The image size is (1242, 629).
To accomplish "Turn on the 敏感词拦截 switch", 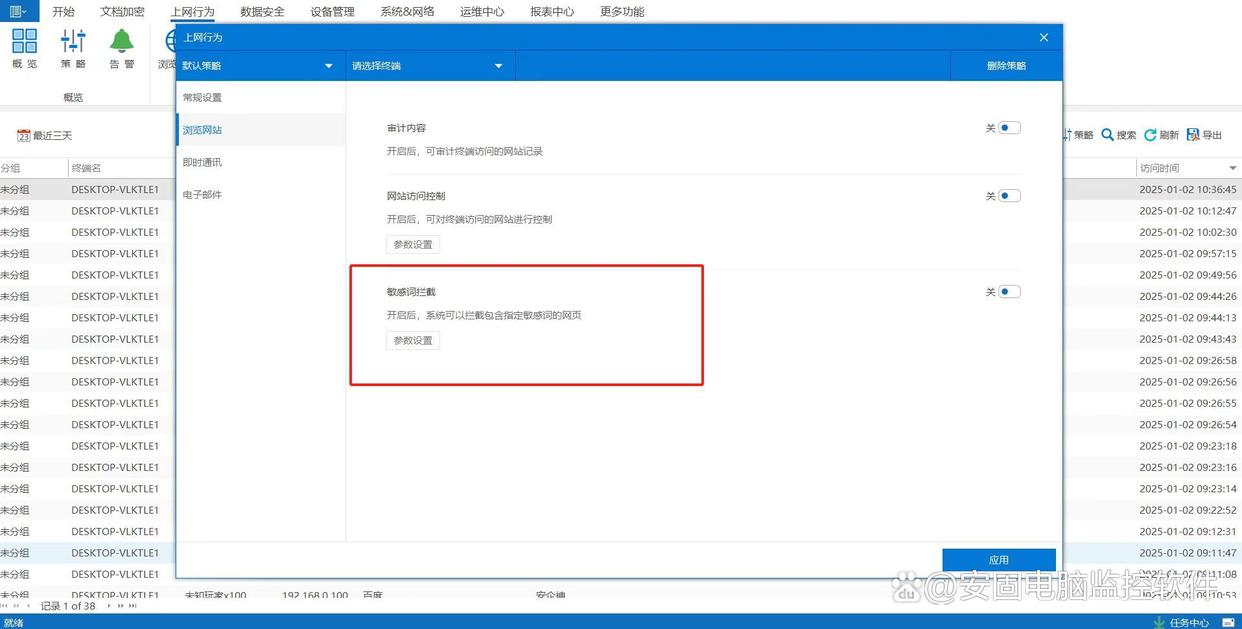I will point(1009,292).
